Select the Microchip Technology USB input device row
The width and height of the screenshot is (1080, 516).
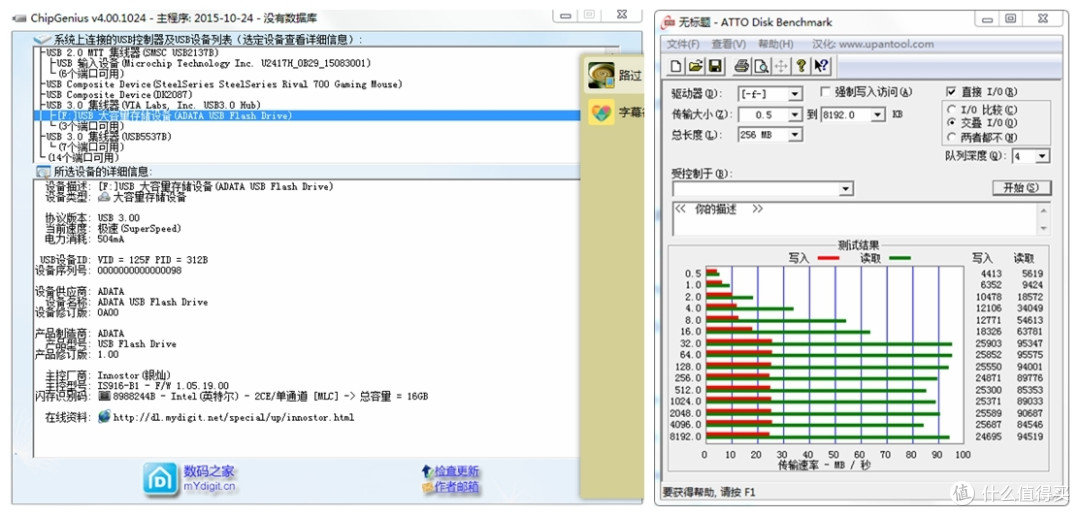point(214,63)
